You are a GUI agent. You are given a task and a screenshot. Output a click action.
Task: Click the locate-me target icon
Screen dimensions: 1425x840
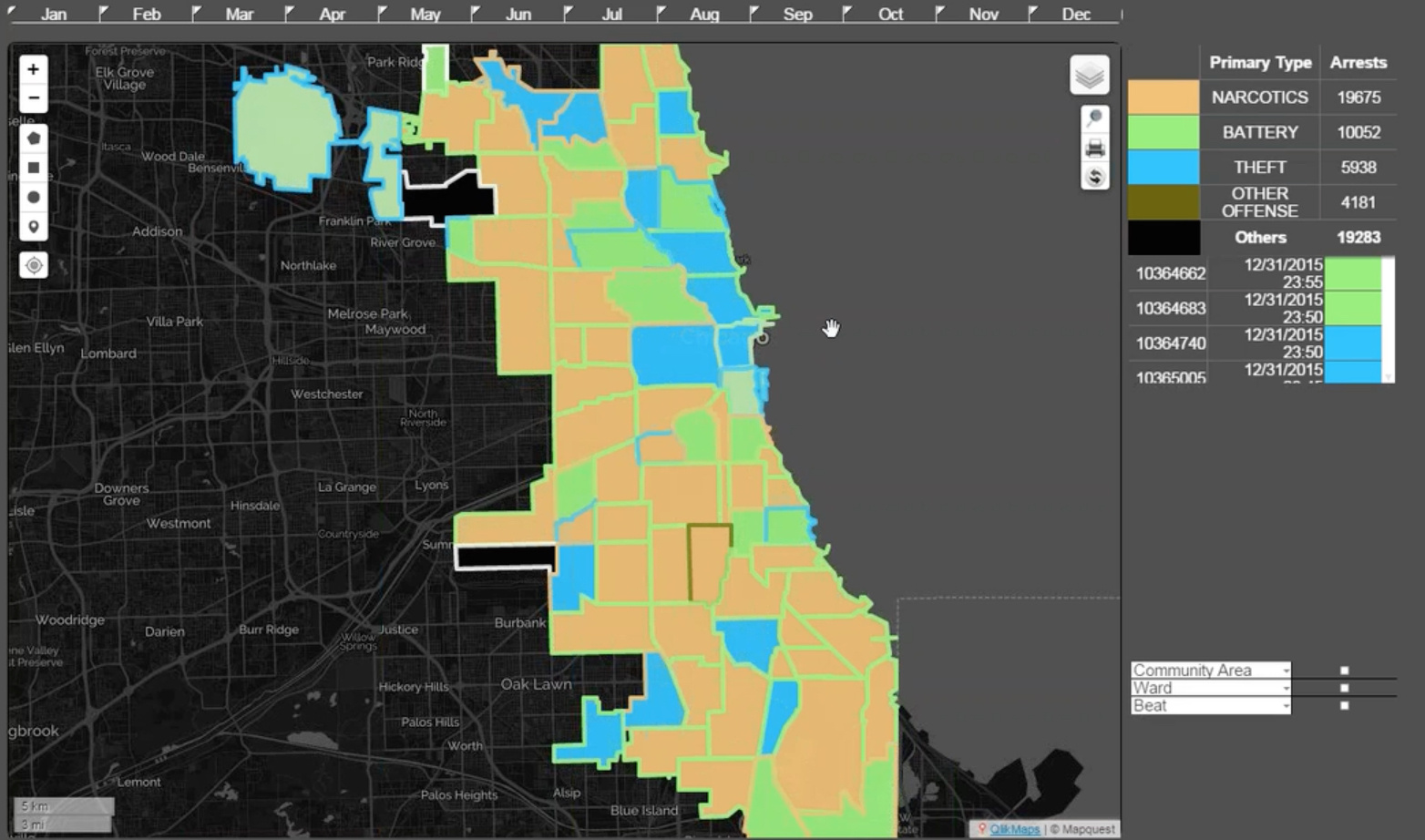(34, 265)
